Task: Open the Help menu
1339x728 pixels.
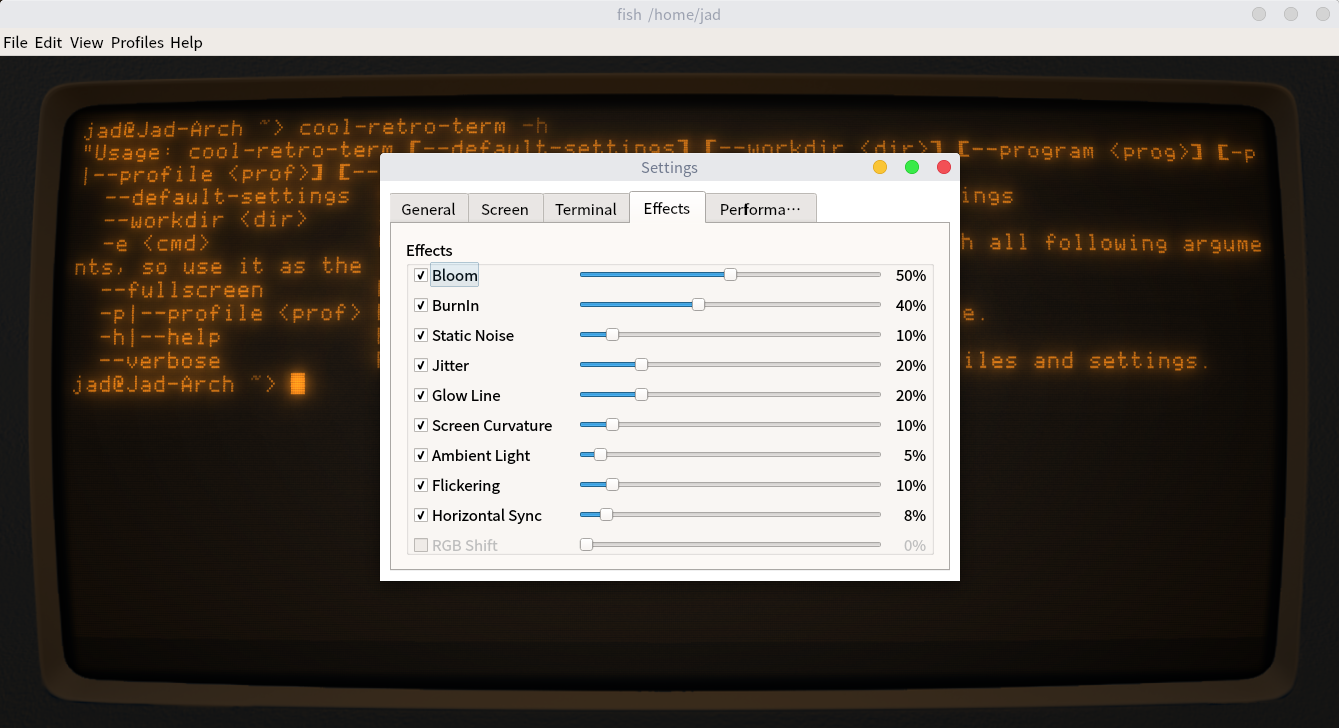Action: (186, 42)
